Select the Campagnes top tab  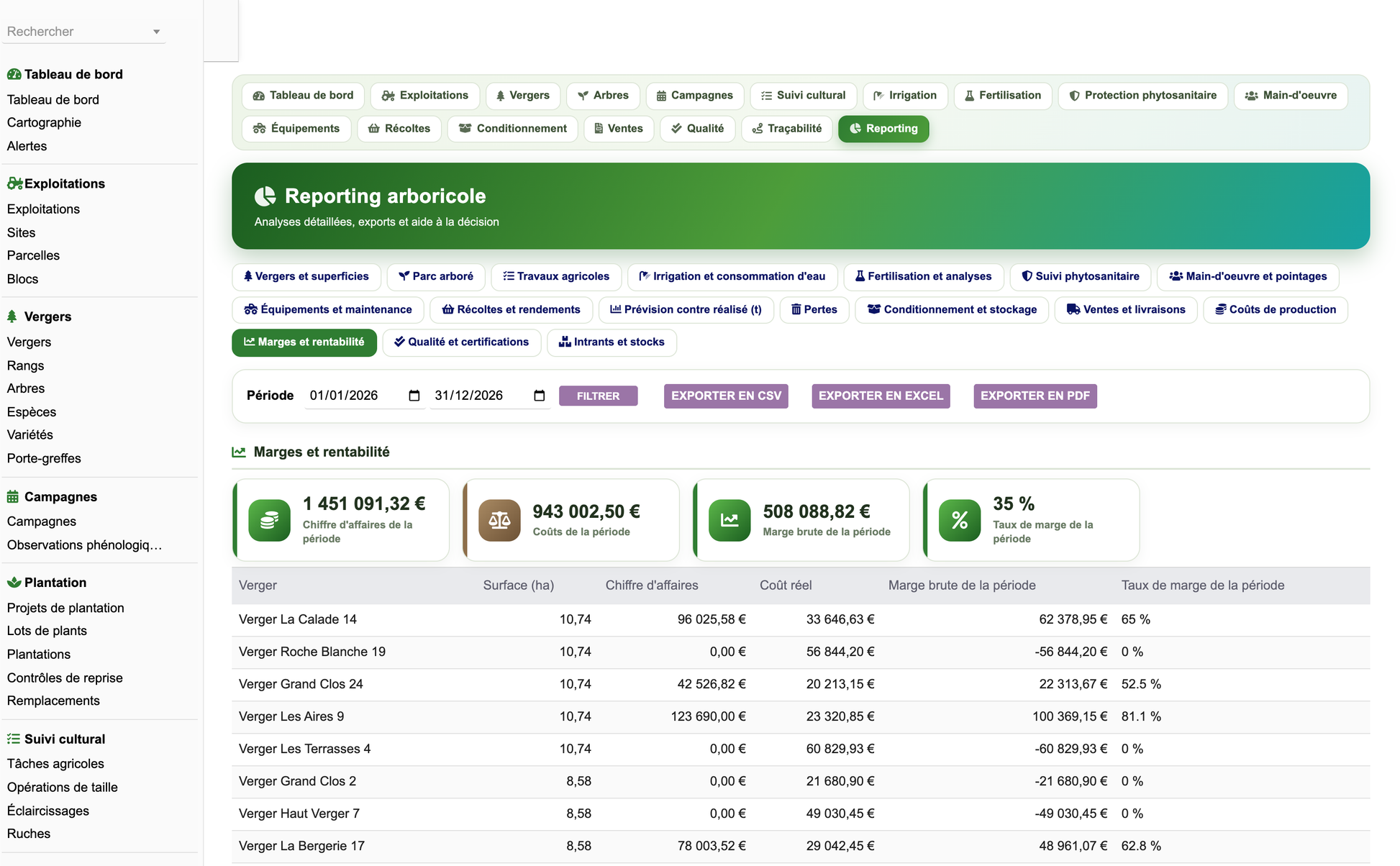coord(695,96)
